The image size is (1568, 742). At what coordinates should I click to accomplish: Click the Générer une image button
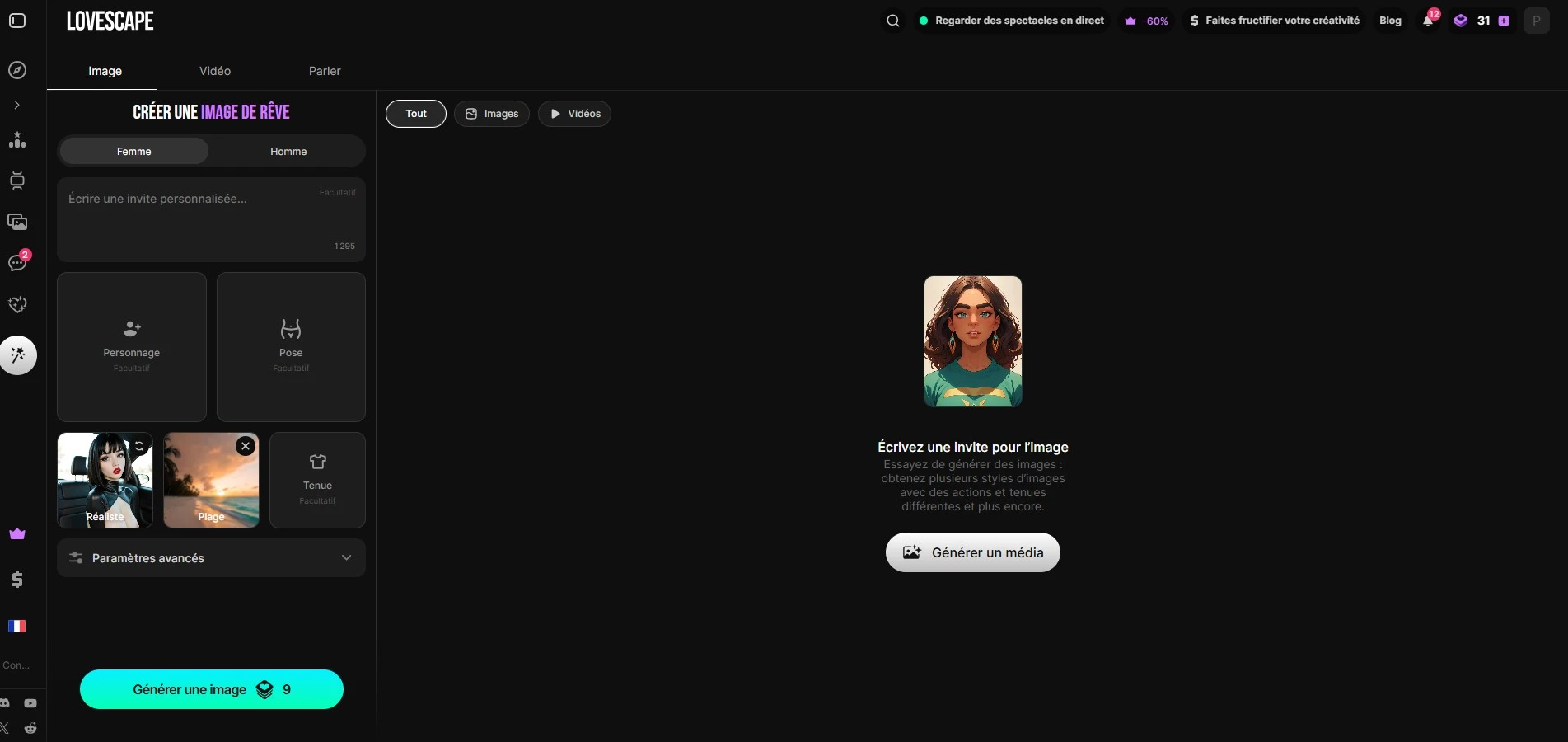[212, 689]
